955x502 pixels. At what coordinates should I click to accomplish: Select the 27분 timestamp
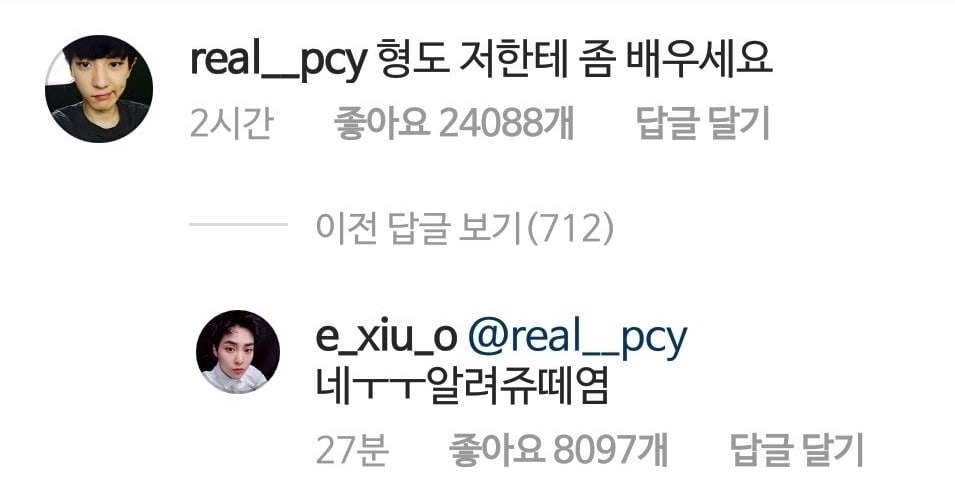click(352, 450)
